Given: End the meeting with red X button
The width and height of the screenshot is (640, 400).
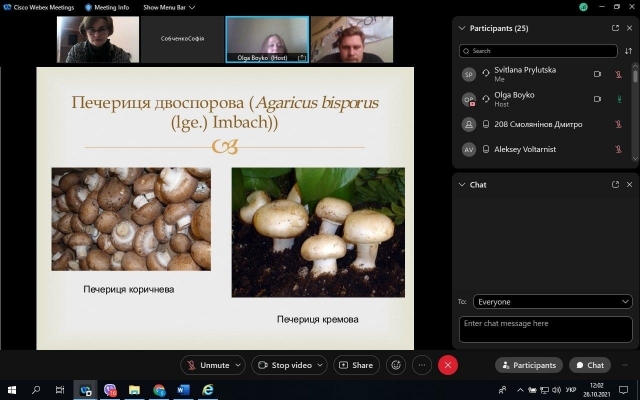Looking at the screenshot, I should click(448, 365).
